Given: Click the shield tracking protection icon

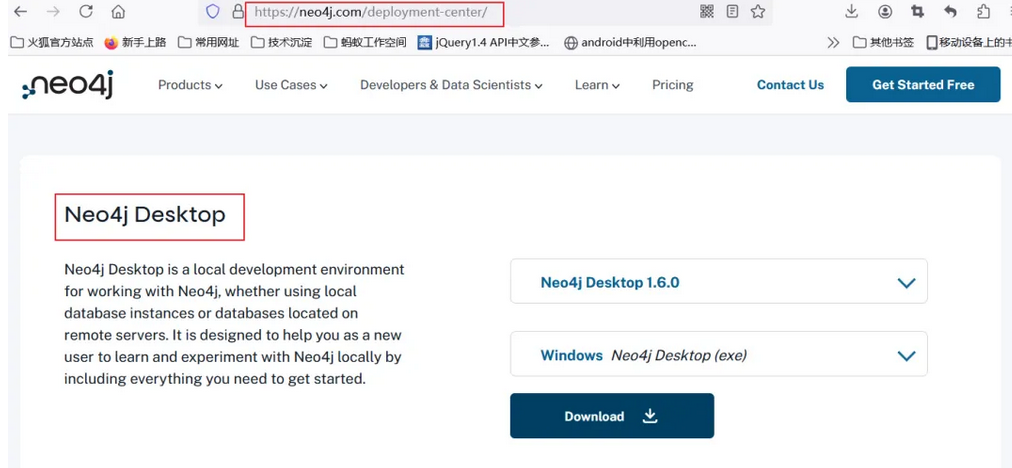Looking at the screenshot, I should tap(213, 11).
